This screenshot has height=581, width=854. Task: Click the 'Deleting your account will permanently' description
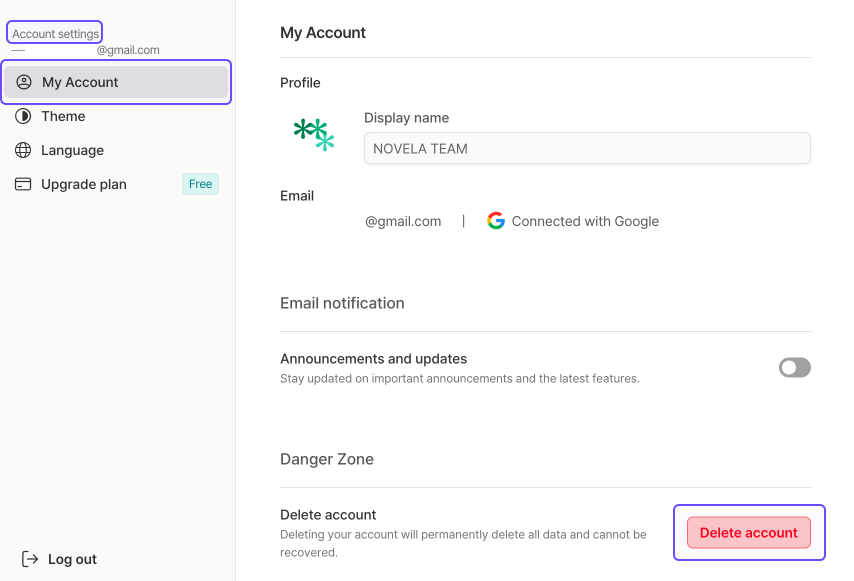(463, 543)
